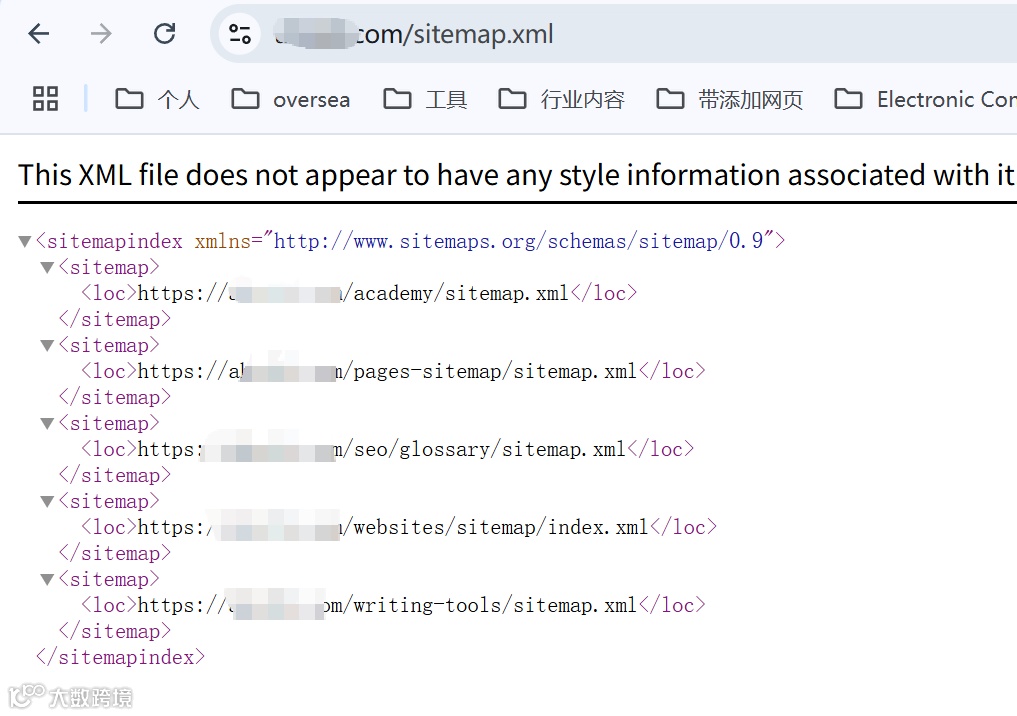
Task: Click the academy/sitemap.xml loc text
Action: click(x=353, y=293)
